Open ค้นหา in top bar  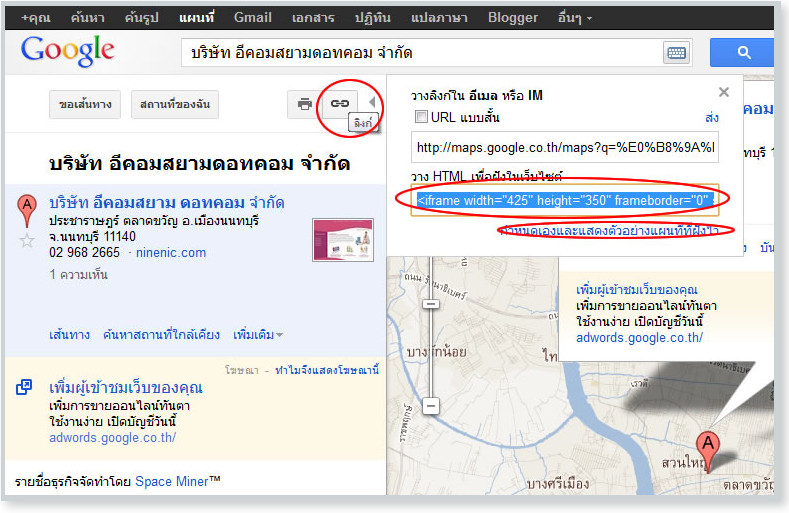pyautogui.click(x=88, y=18)
